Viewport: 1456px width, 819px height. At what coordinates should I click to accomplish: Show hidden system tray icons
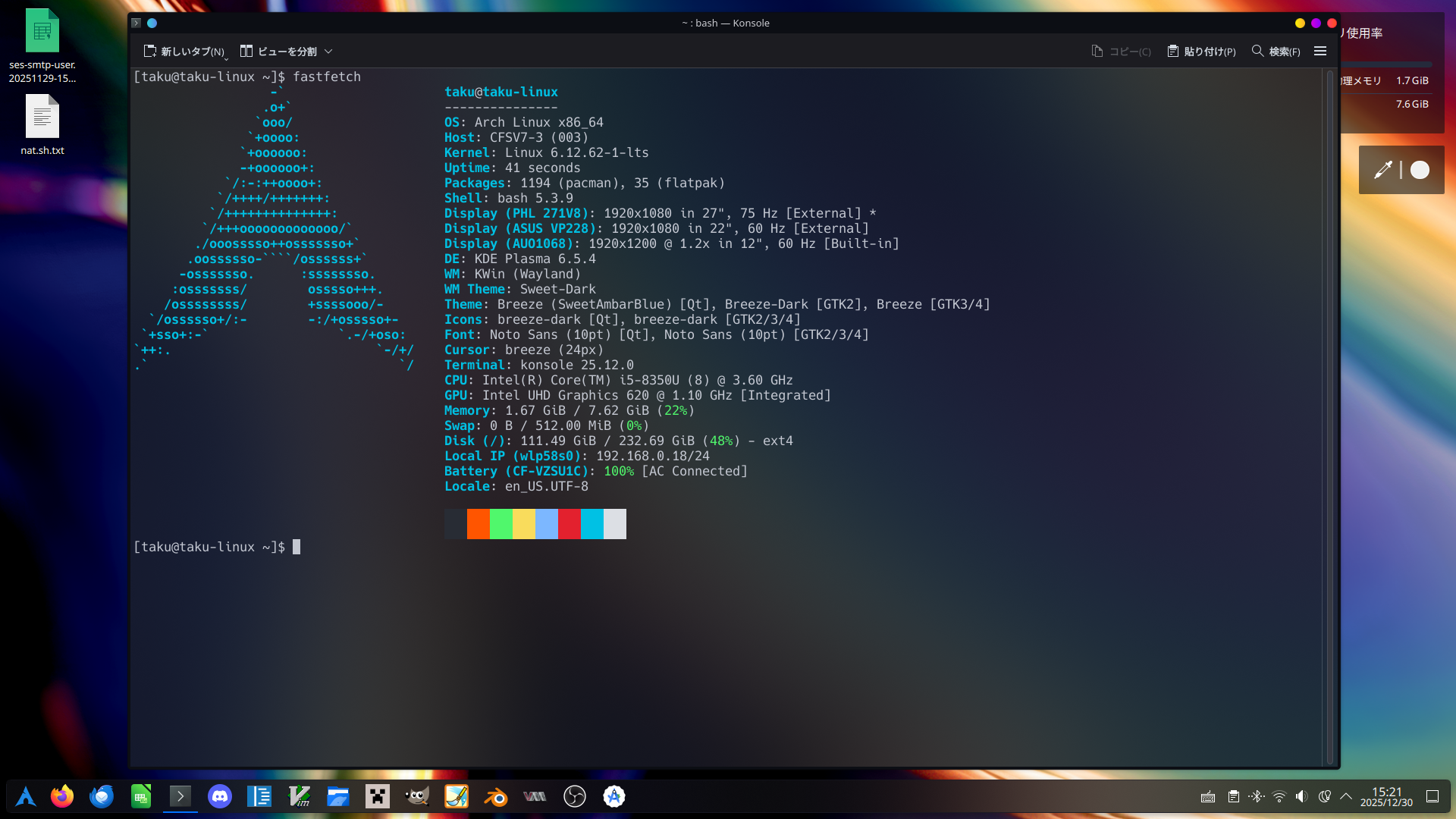(1346, 796)
